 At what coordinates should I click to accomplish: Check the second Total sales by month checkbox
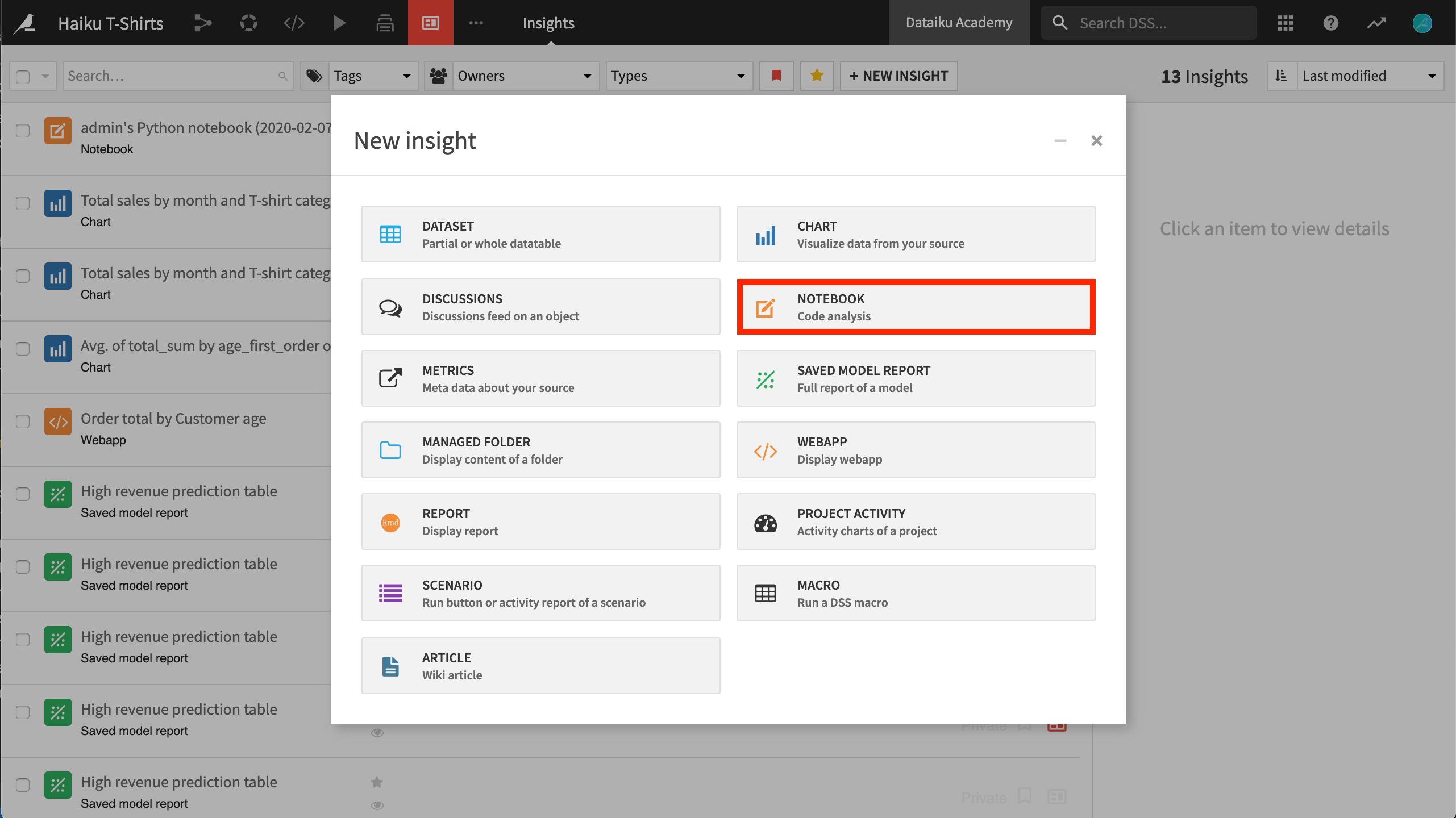coord(23,276)
